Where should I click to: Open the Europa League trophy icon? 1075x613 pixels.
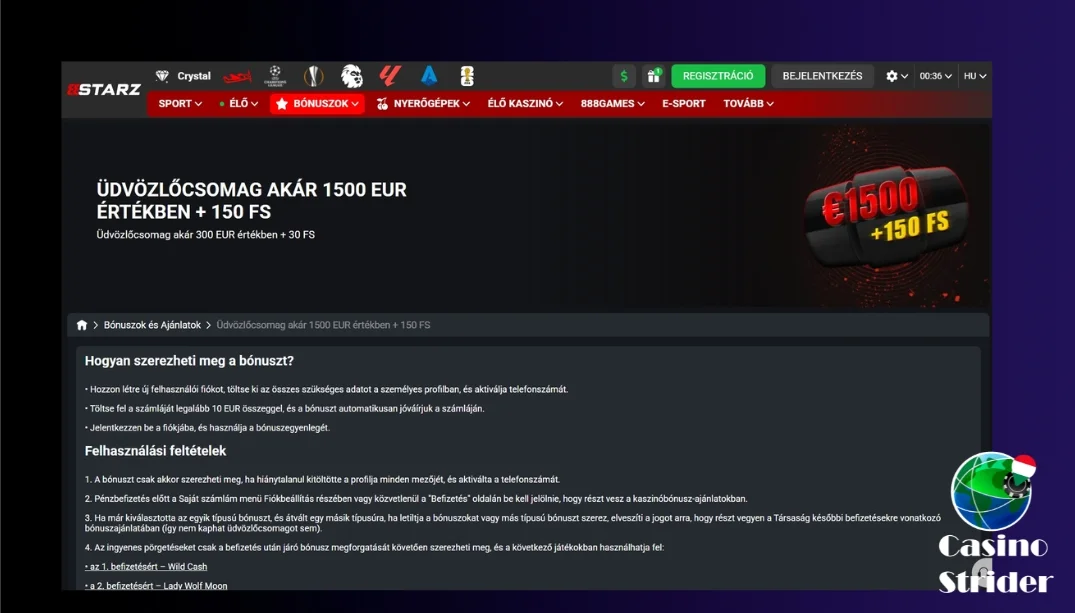tap(313, 76)
